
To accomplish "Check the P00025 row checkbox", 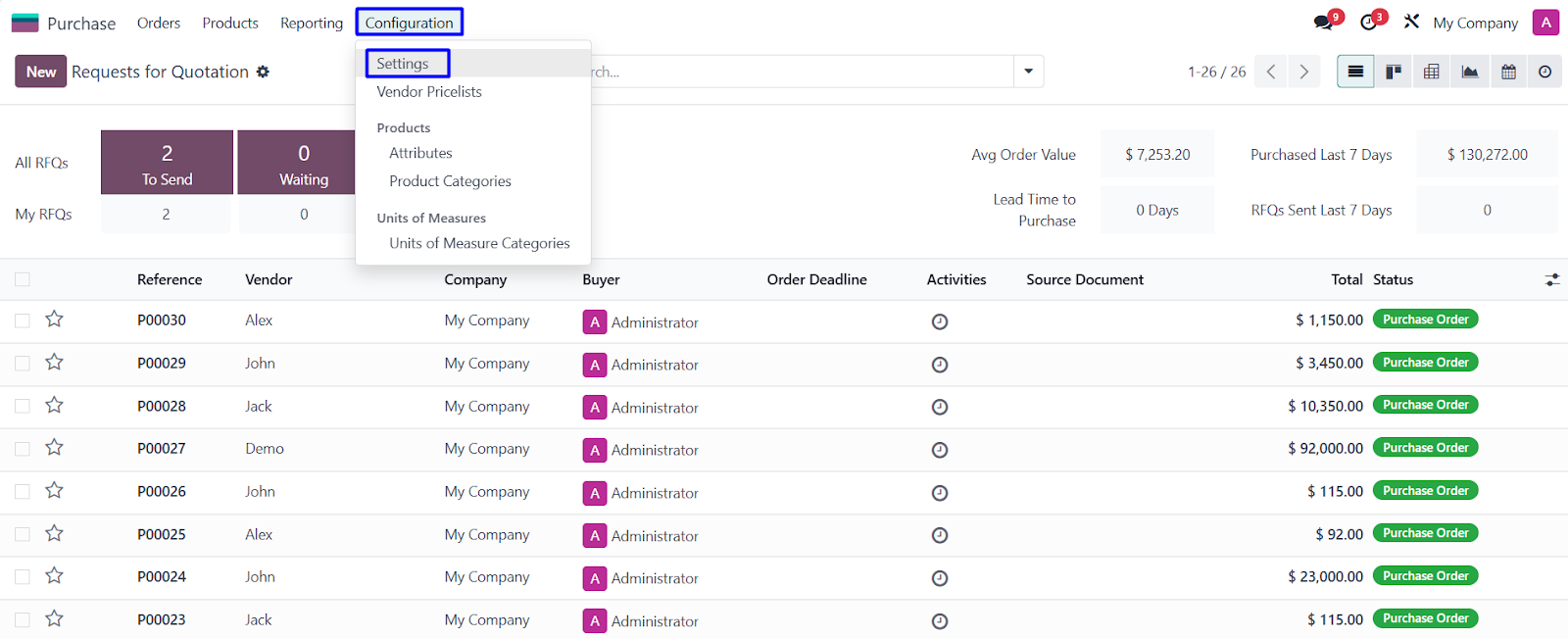I will pos(23,534).
